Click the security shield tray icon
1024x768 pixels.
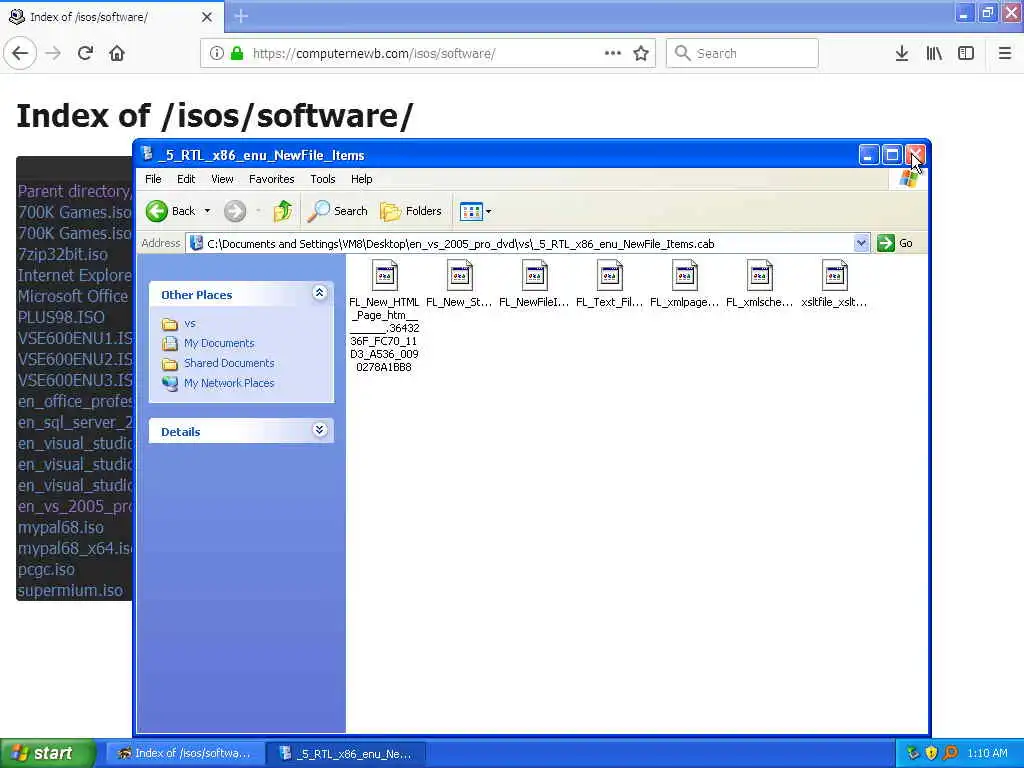931,753
